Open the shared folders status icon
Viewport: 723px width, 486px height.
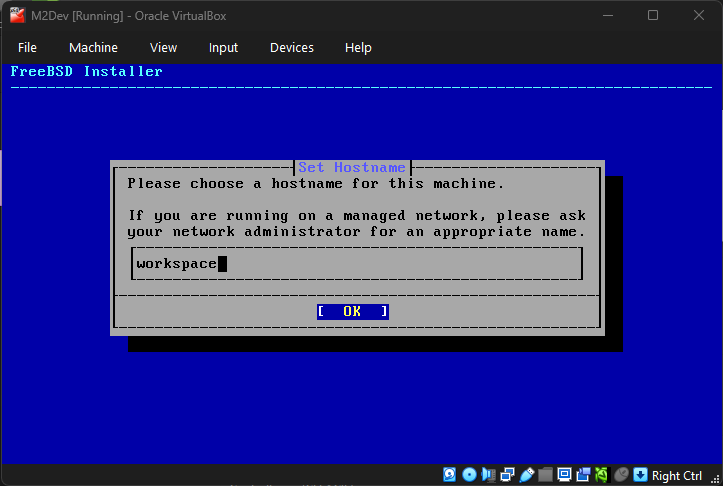pyautogui.click(x=545, y=475)
